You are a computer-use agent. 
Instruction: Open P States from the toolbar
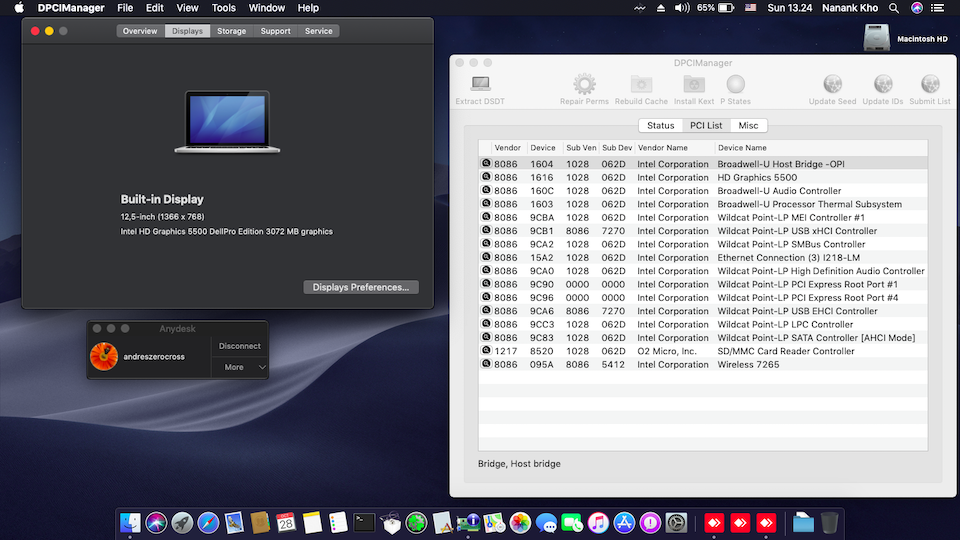pos(735,84)
